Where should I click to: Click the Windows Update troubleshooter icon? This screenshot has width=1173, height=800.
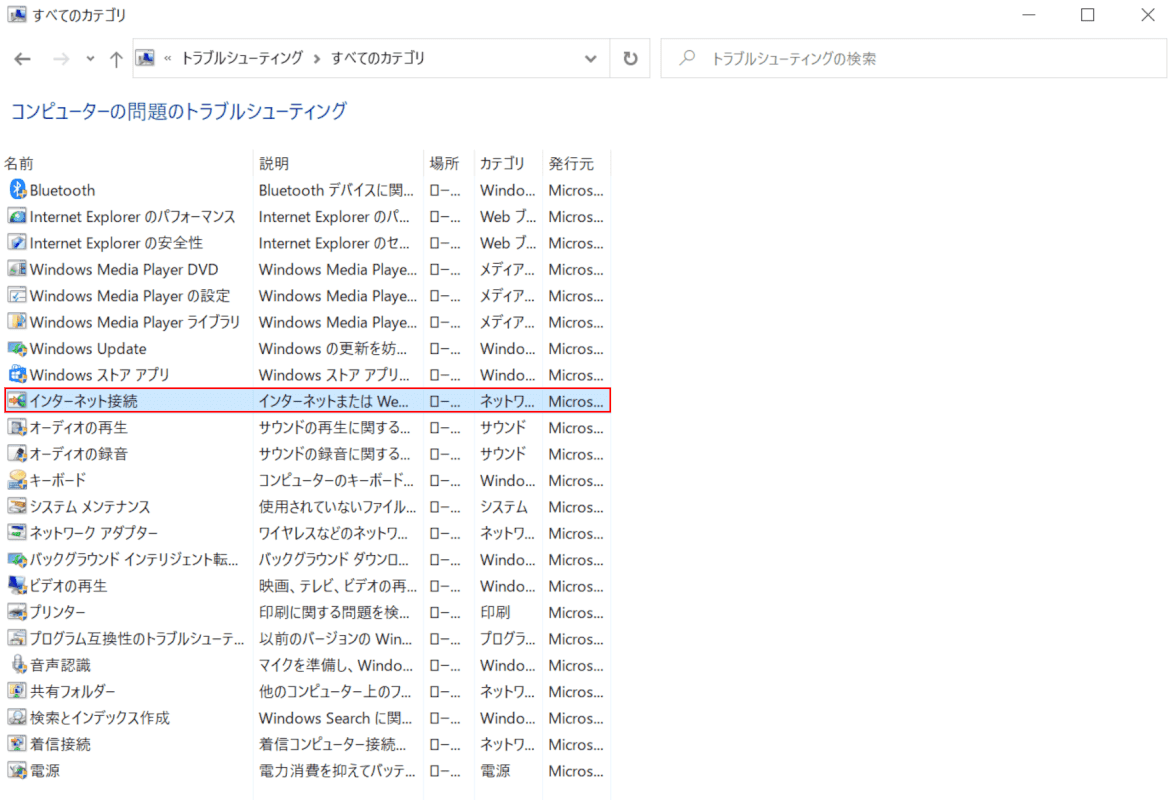pyautogui.click(x=17, y=348)
